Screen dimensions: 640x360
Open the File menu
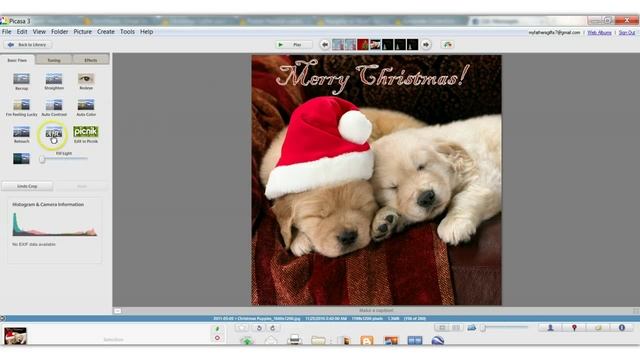[7, 31]
